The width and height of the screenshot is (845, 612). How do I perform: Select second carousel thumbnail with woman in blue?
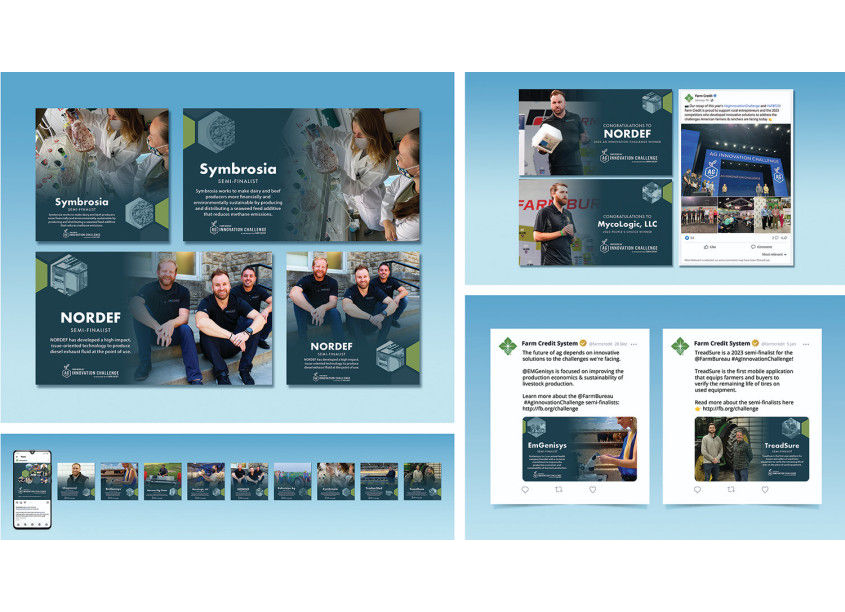point(120,481)
